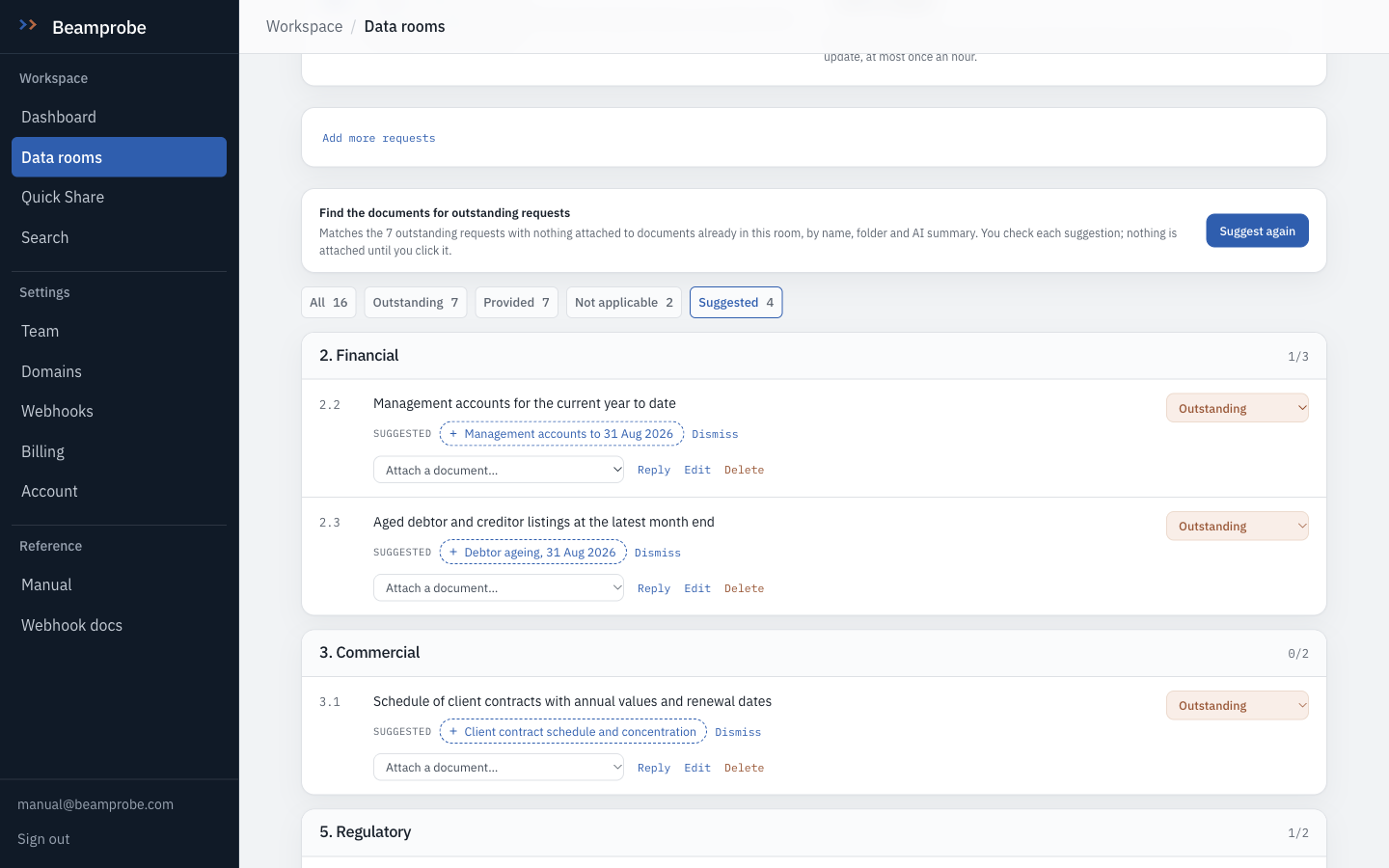Viewport: 1389px width, 868px height.
Task: Delete request 2.3 Aged debtor listings
Action: click(745, 588)
